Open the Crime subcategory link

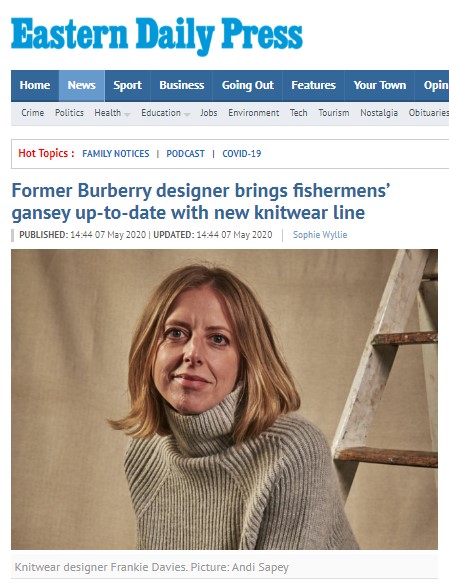coord(33,113)
